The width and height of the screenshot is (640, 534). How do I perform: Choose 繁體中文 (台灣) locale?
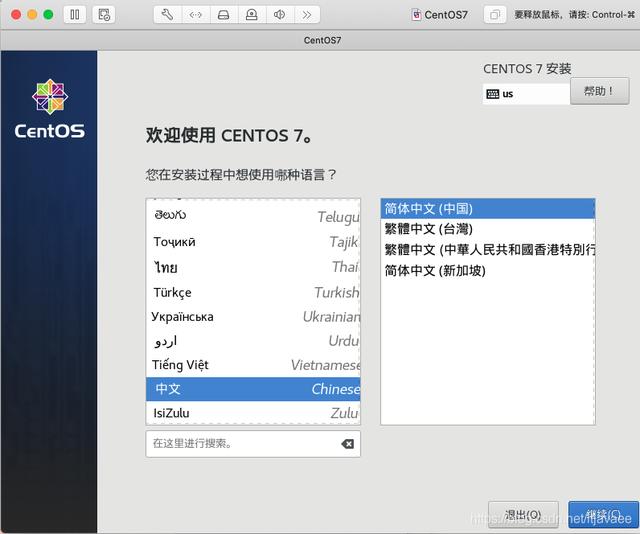pyautogui.click(x=488, y=229)
